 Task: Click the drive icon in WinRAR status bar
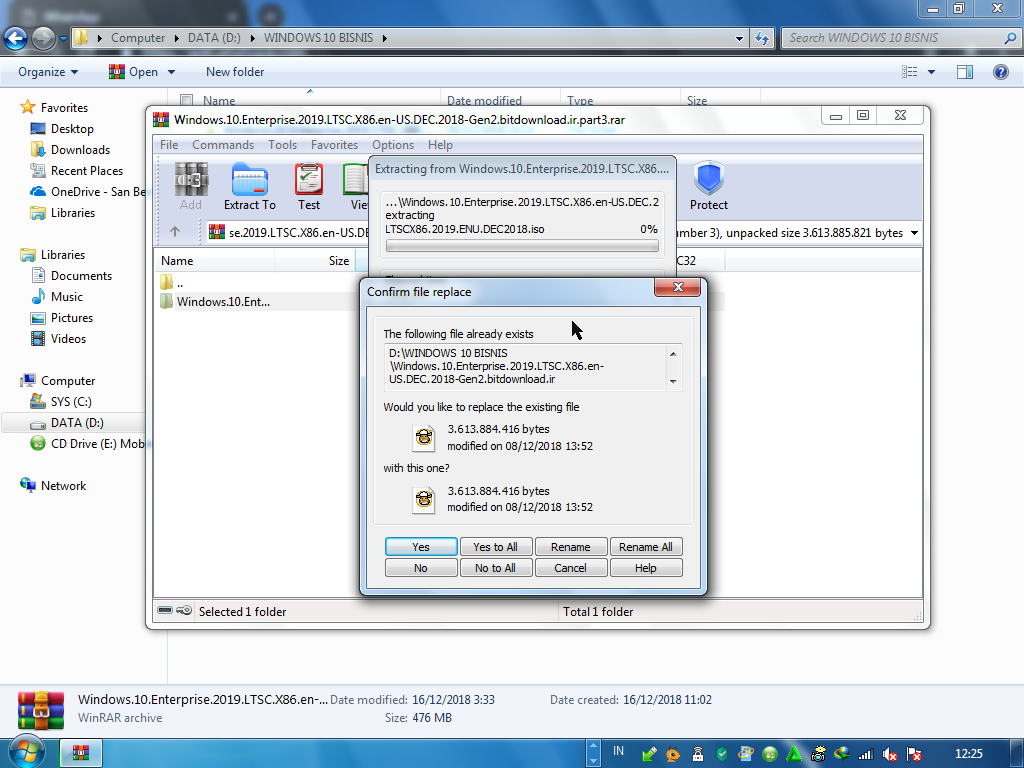point(165,610)
